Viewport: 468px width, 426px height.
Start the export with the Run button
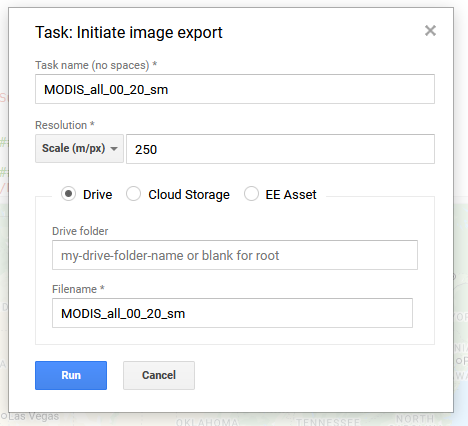tap(71, 375)
